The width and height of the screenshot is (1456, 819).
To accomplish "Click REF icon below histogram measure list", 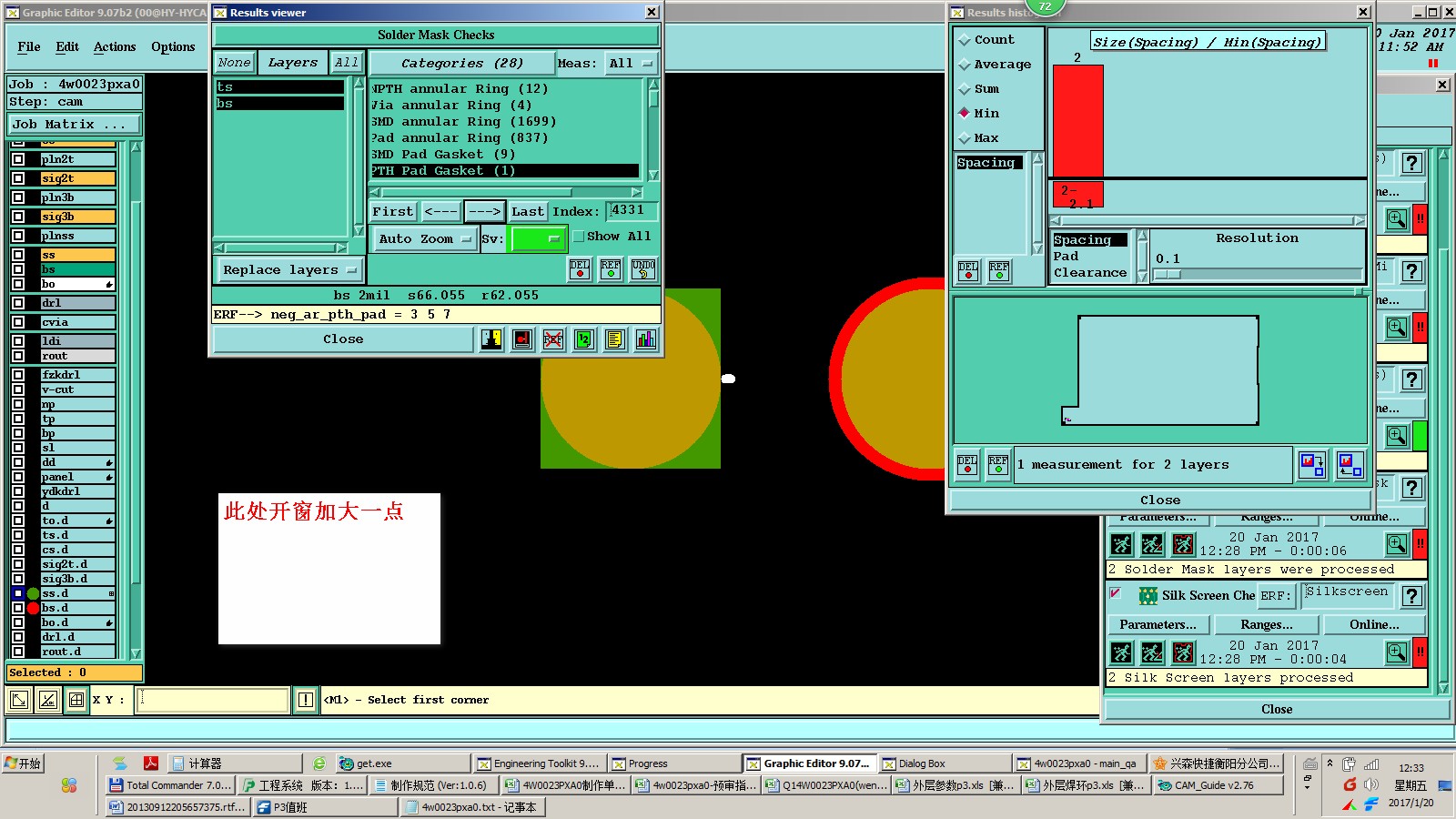I will tap(999, 271).
